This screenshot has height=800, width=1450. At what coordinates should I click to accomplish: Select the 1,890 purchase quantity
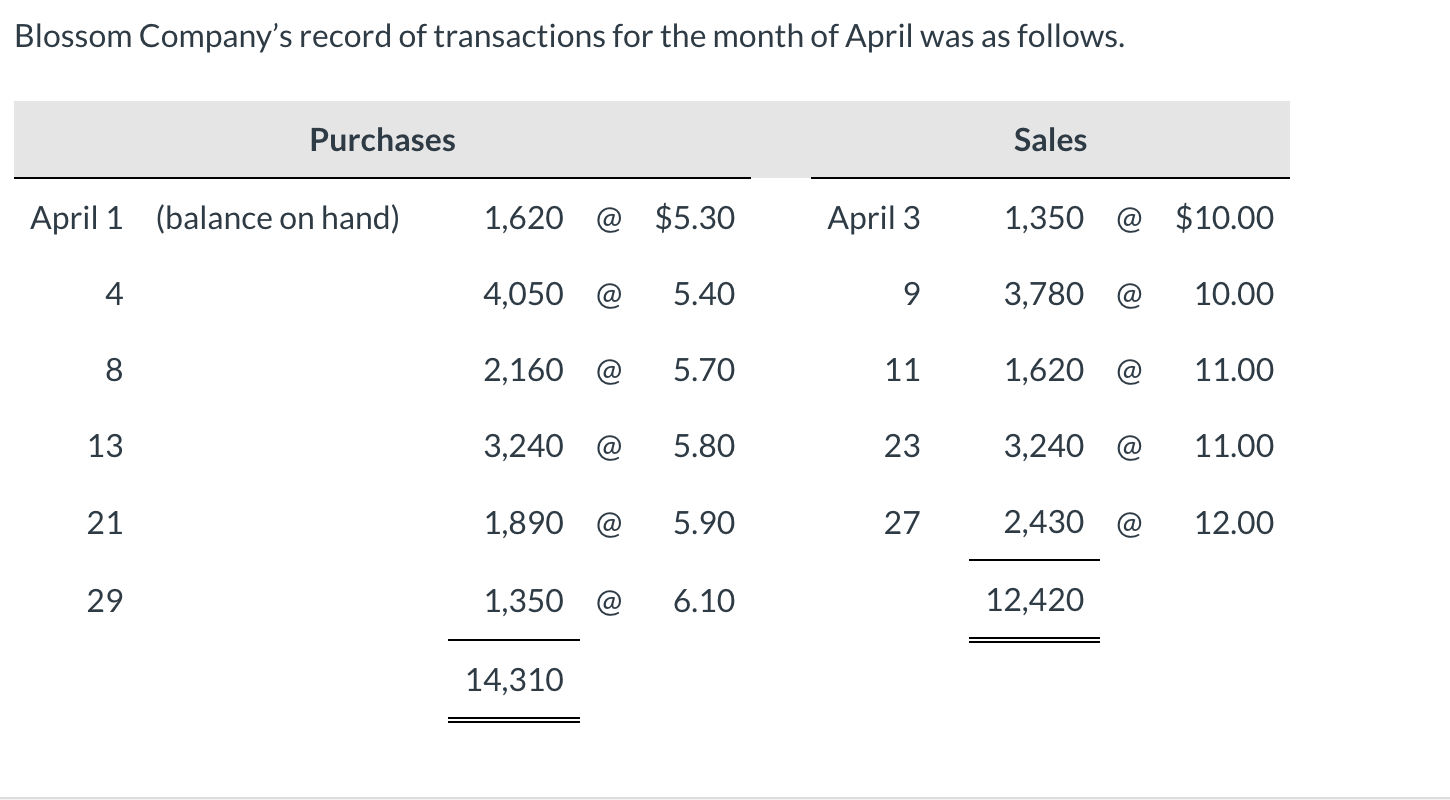pos(523,523)
